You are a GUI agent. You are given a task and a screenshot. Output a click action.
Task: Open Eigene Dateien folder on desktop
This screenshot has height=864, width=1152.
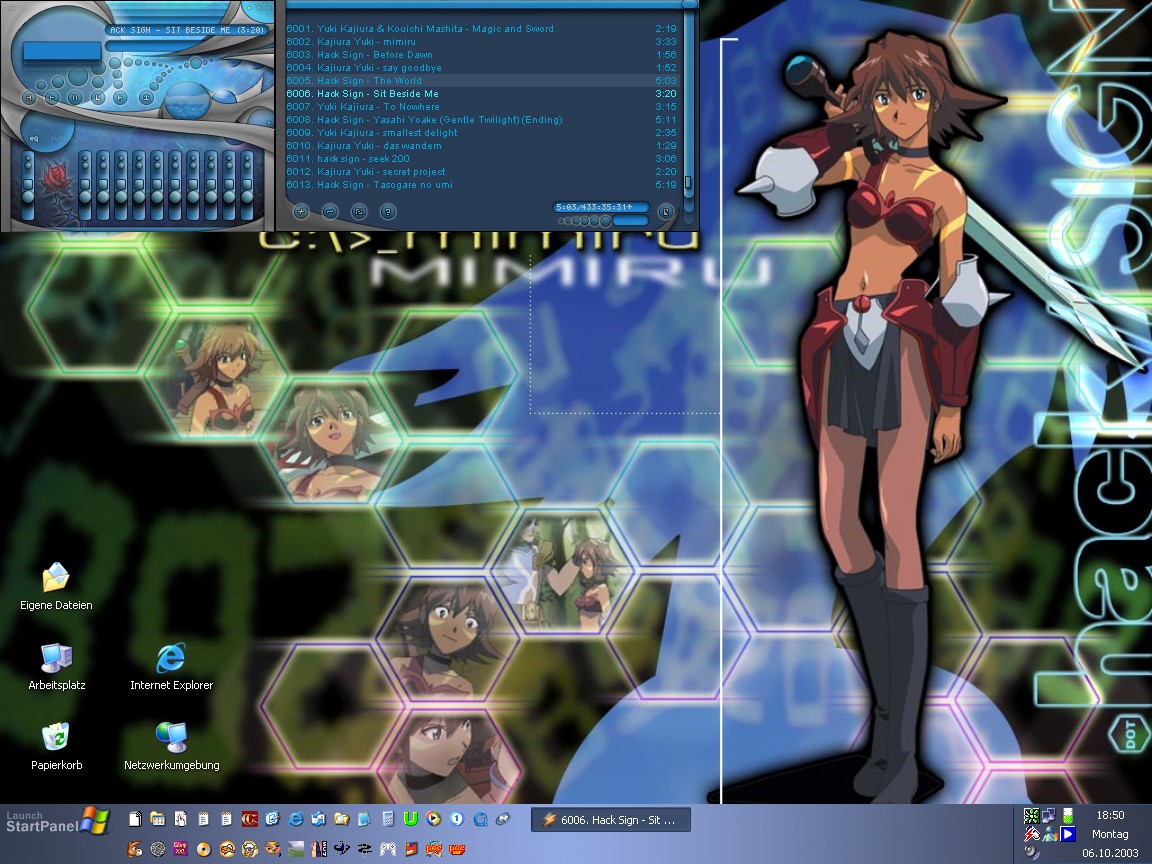tap(56, 577)
